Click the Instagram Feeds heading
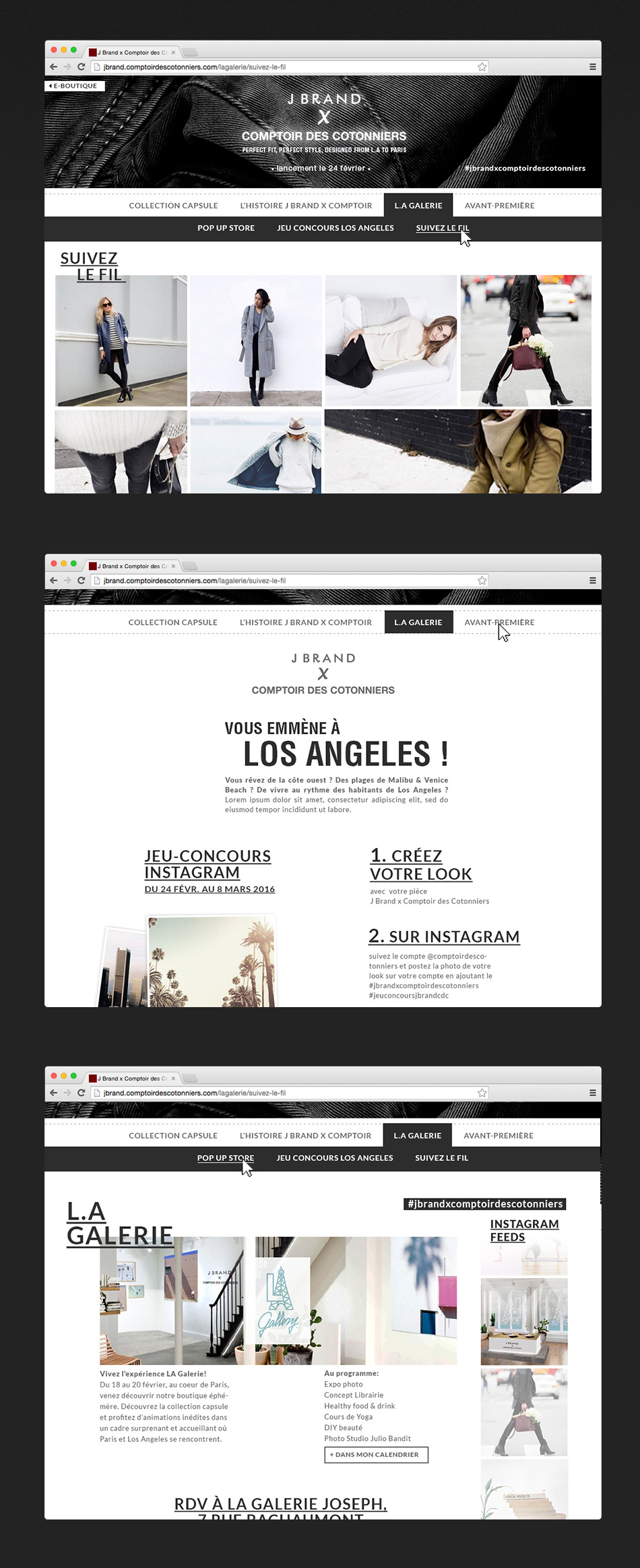The image size is (640, 1568). pyautogui.click(x=524, y=1230)
